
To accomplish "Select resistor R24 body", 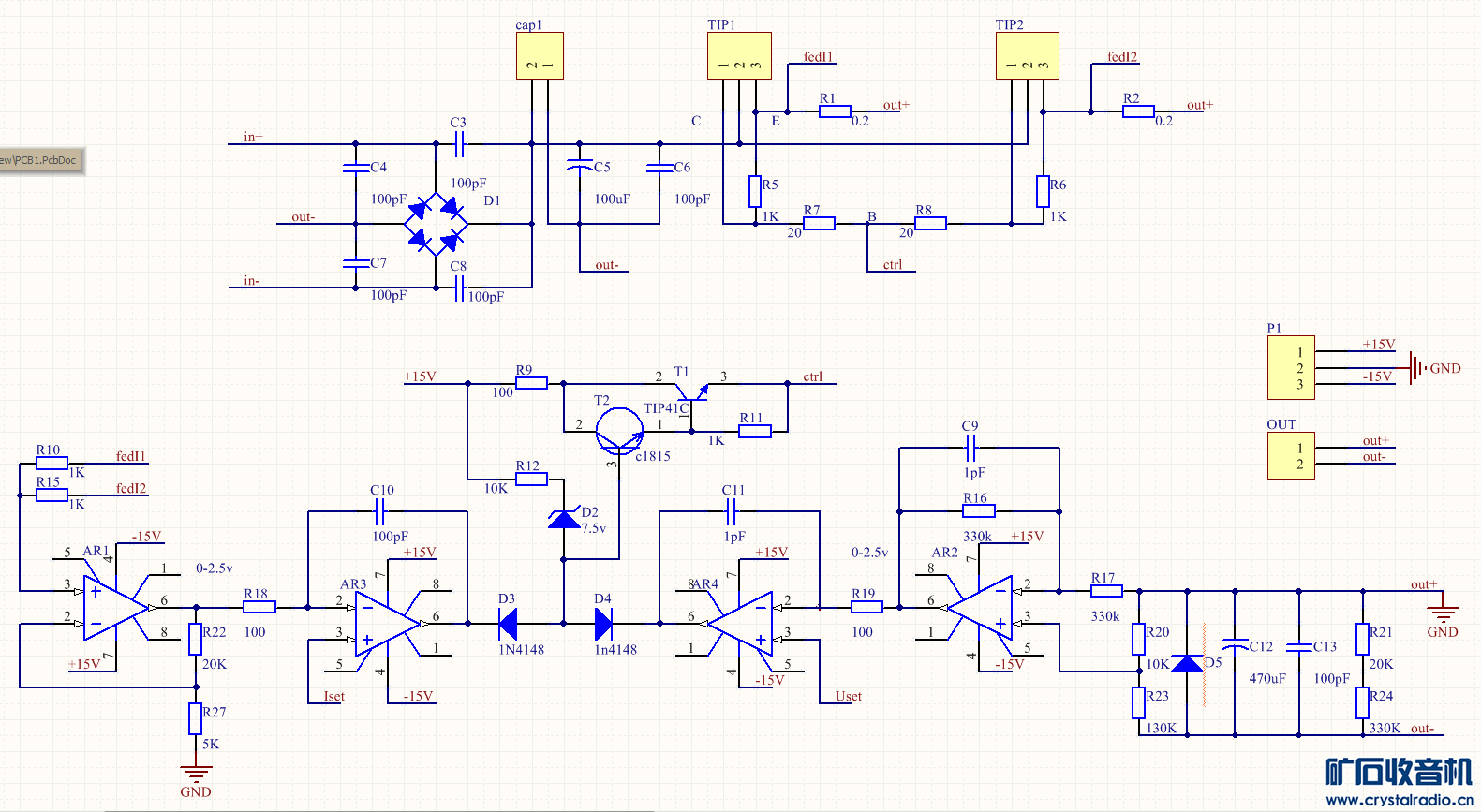I will (1363, 702).
